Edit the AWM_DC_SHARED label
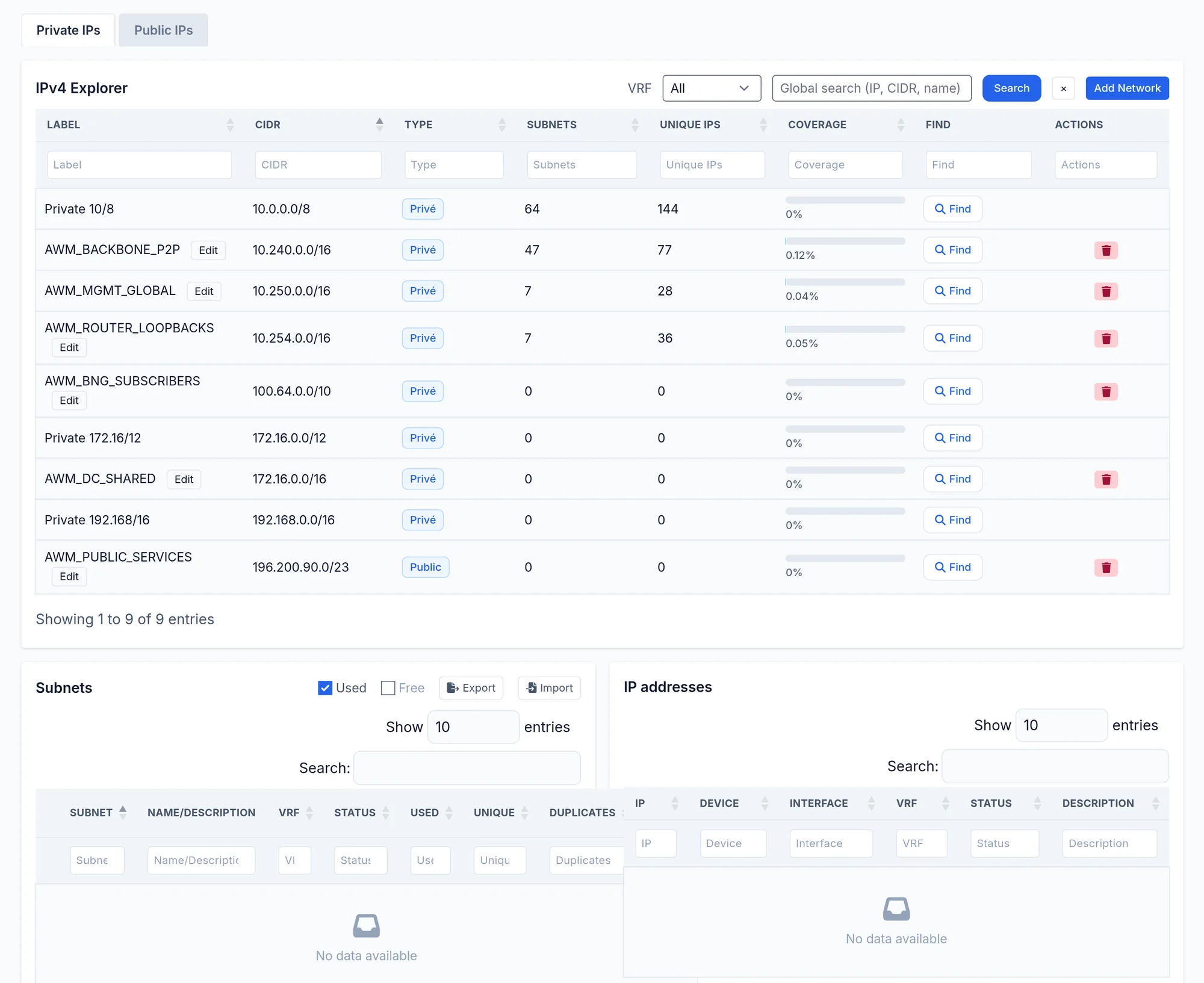1204x983 pixels. tap(184, 479)
